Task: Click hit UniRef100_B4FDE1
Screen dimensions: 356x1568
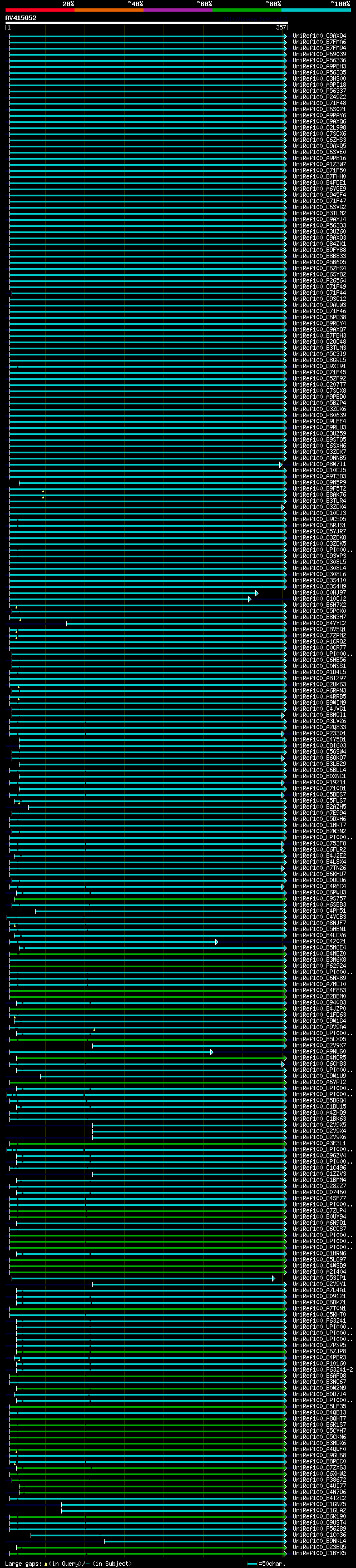Action: point(319,182)
